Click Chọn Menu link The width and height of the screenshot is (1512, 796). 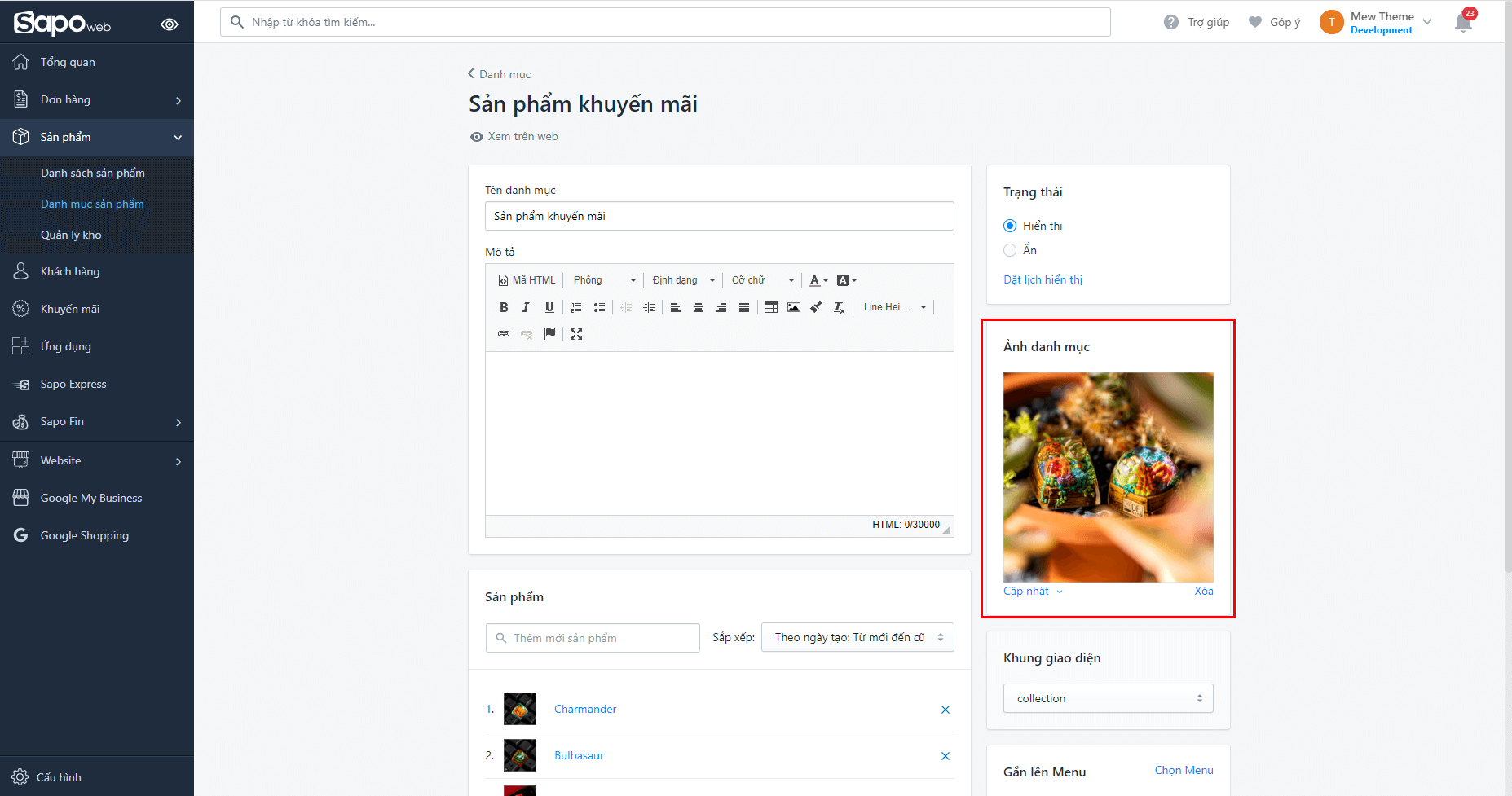(1184, 770)
